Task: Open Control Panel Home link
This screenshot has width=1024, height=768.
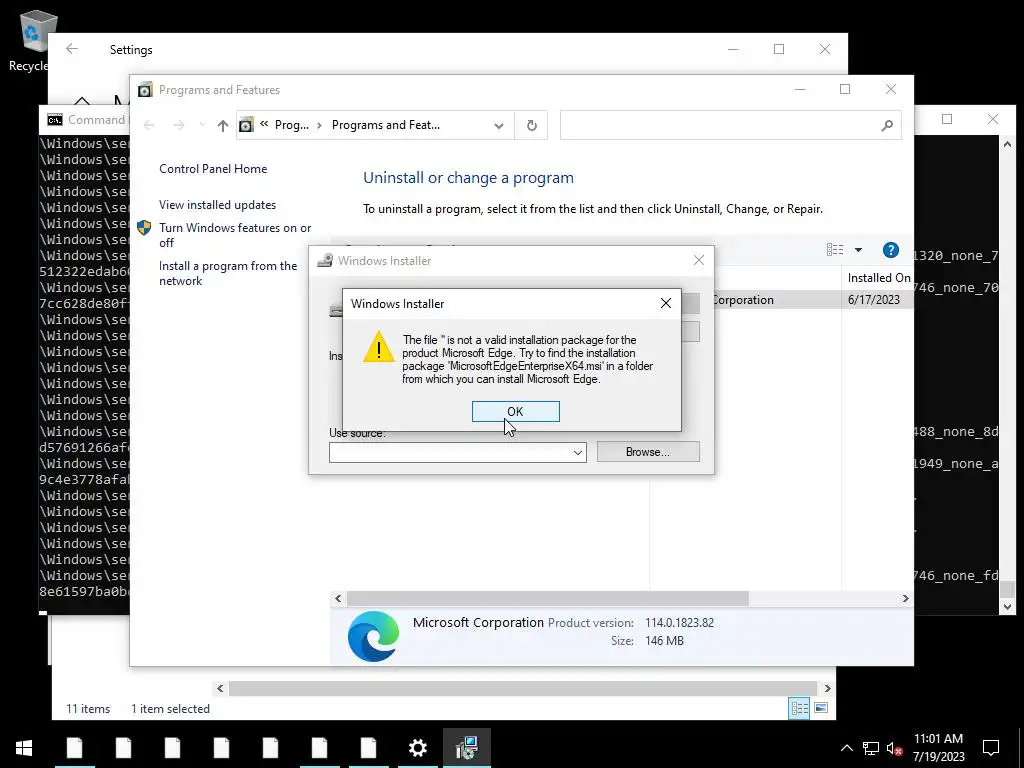Action: click(213, 168)
